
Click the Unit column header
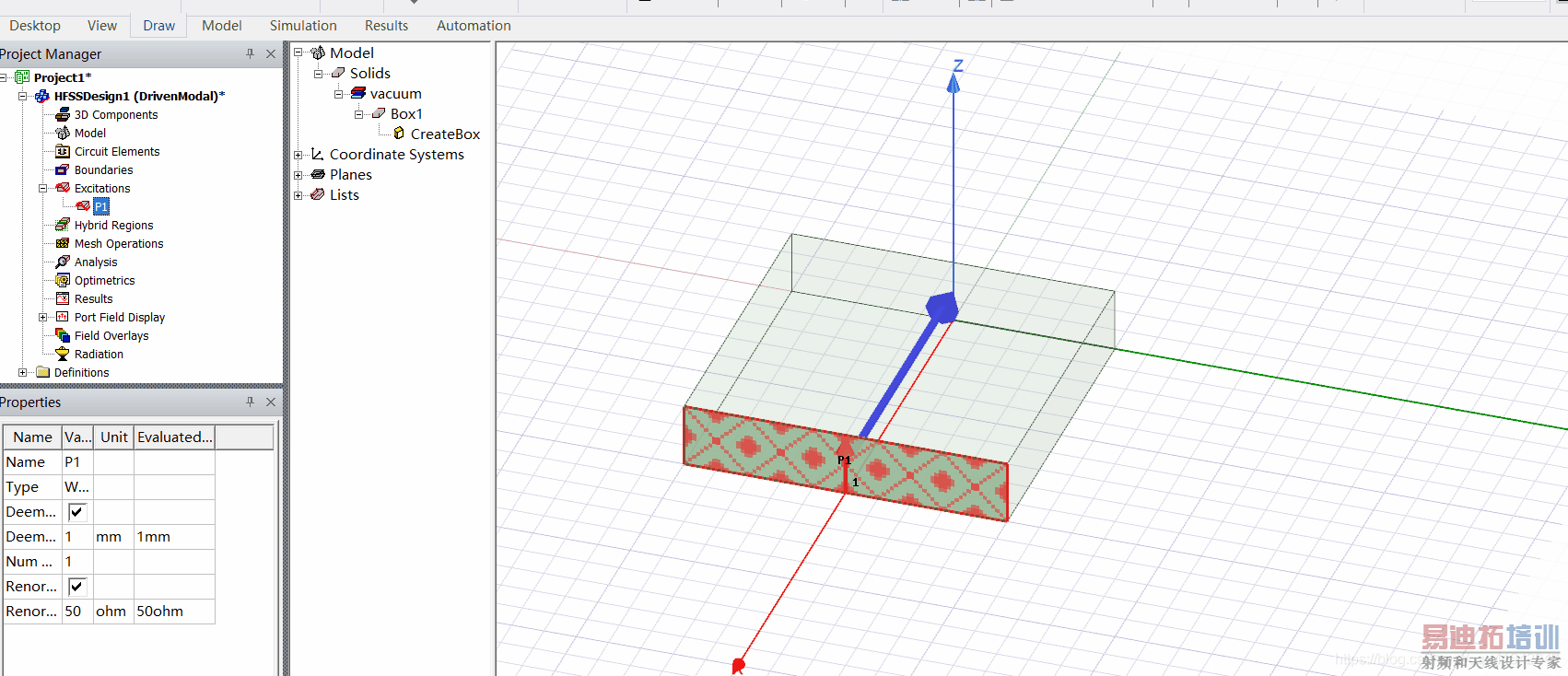(114, 437)
